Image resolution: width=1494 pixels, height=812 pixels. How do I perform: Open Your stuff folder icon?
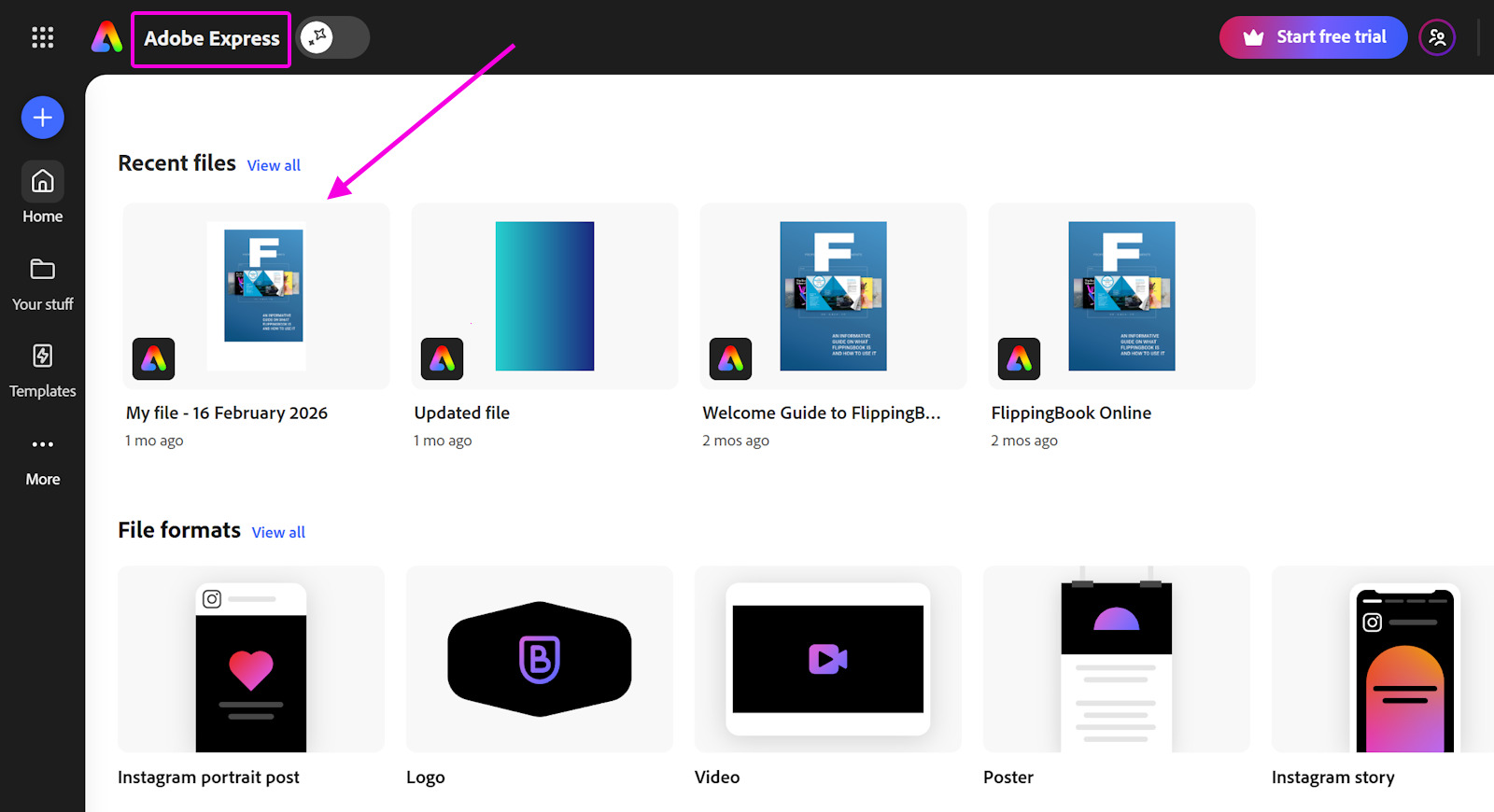(43, 270)
